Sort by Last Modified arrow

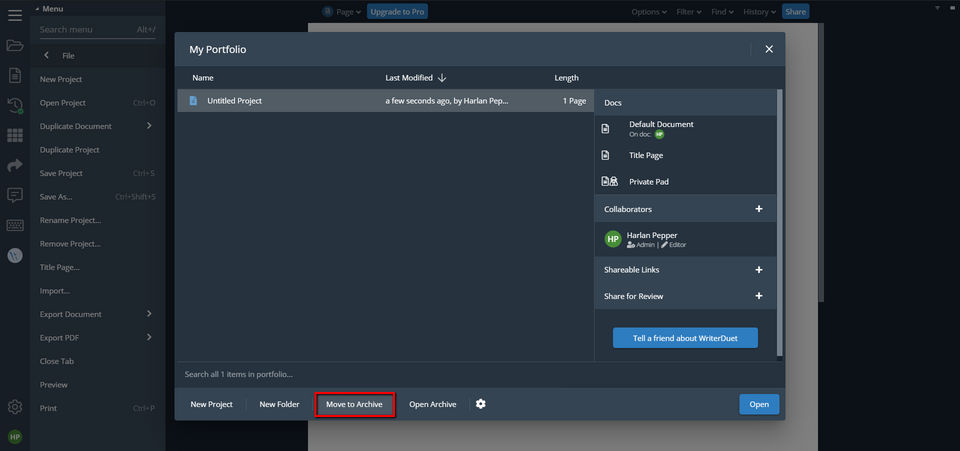[x=442, y=78]
